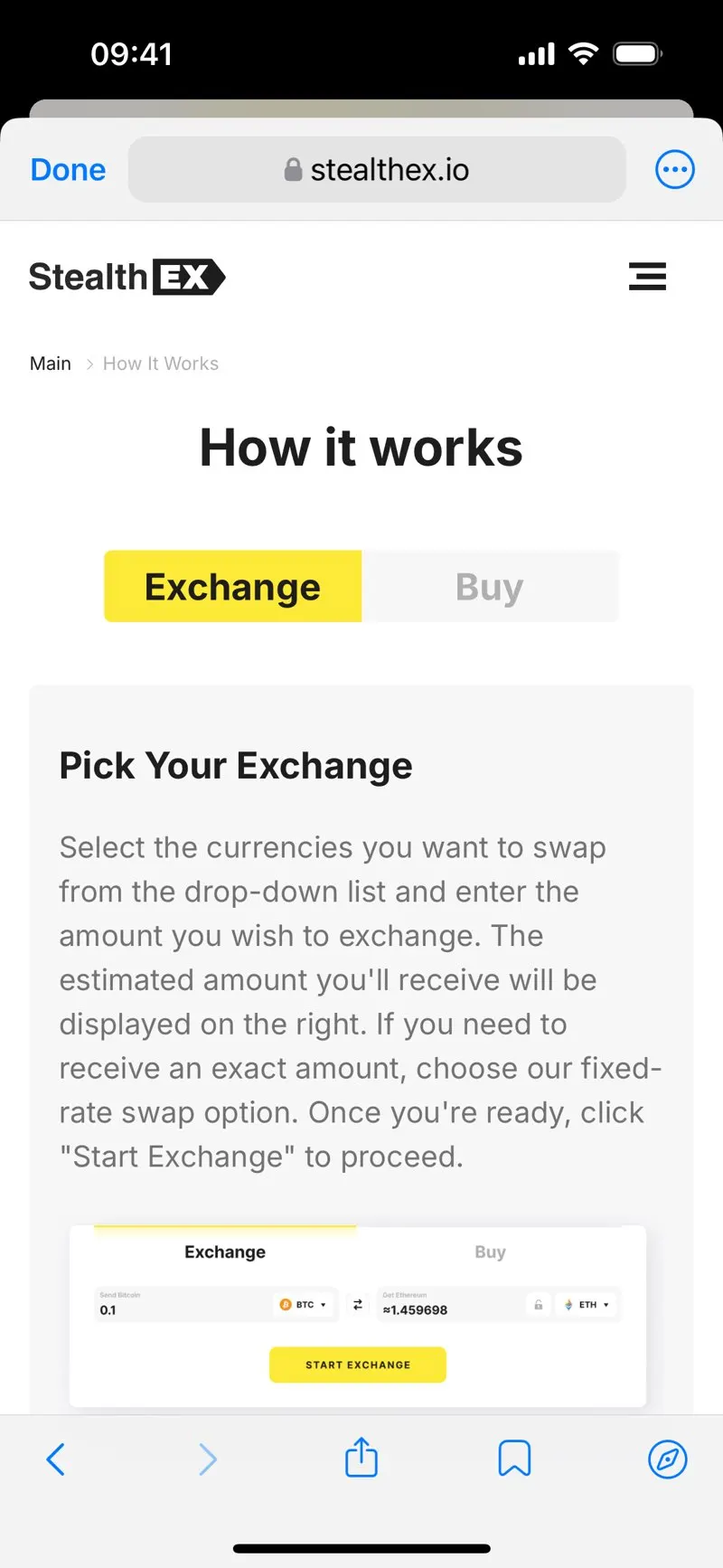Switch to the Buy toggle option
The image size is (723, 1568).
click(490, 586)
